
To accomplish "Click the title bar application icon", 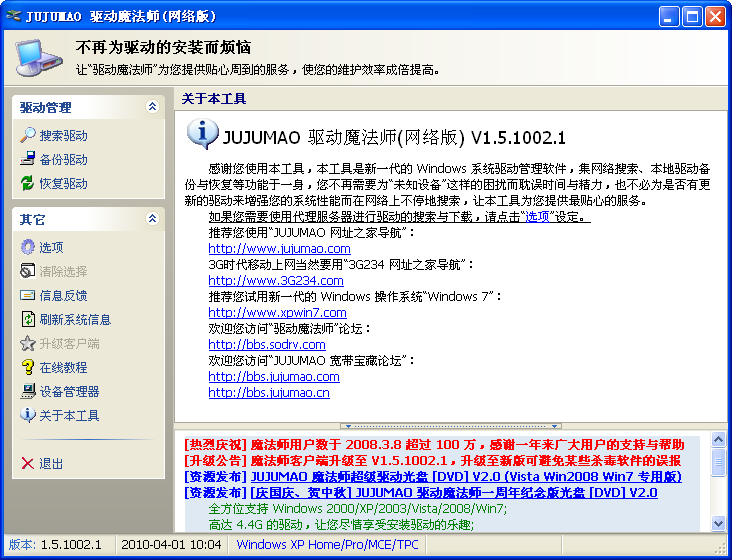I will tap(13, 16).
